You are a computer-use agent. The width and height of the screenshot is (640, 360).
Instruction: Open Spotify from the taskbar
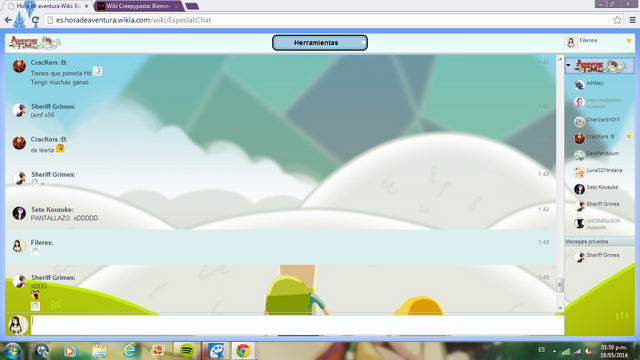tap(187, 351)
